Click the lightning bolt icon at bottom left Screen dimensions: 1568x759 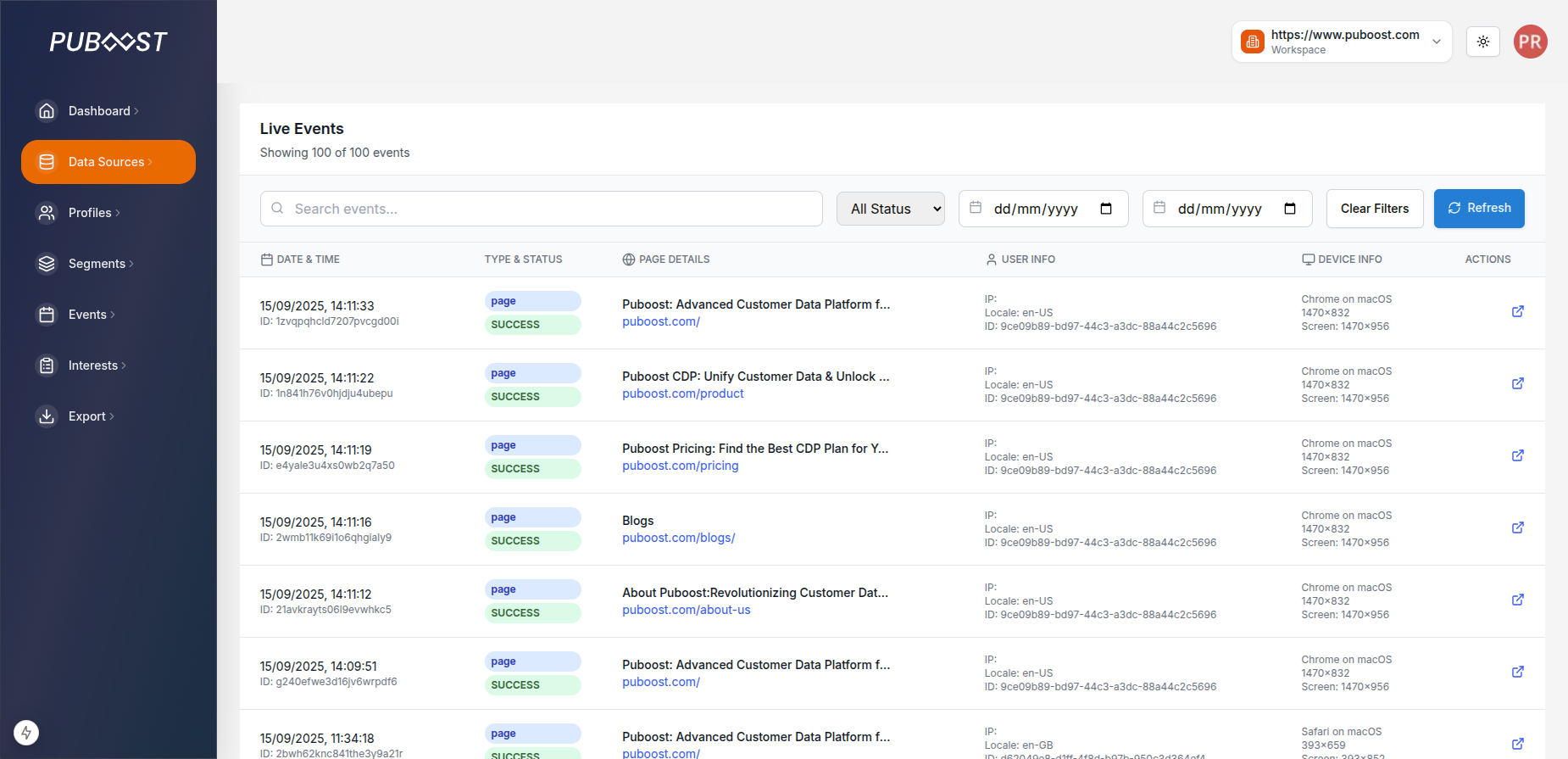point(26,733)
